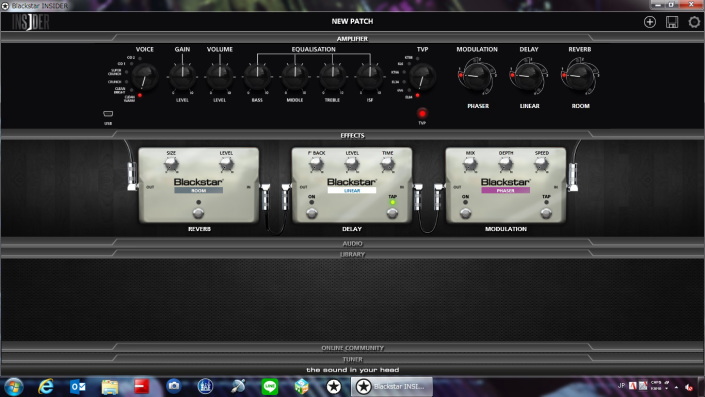Expand the LIBRARY section
This screenshot has width=705, height=397.
(x=352, y=254)
